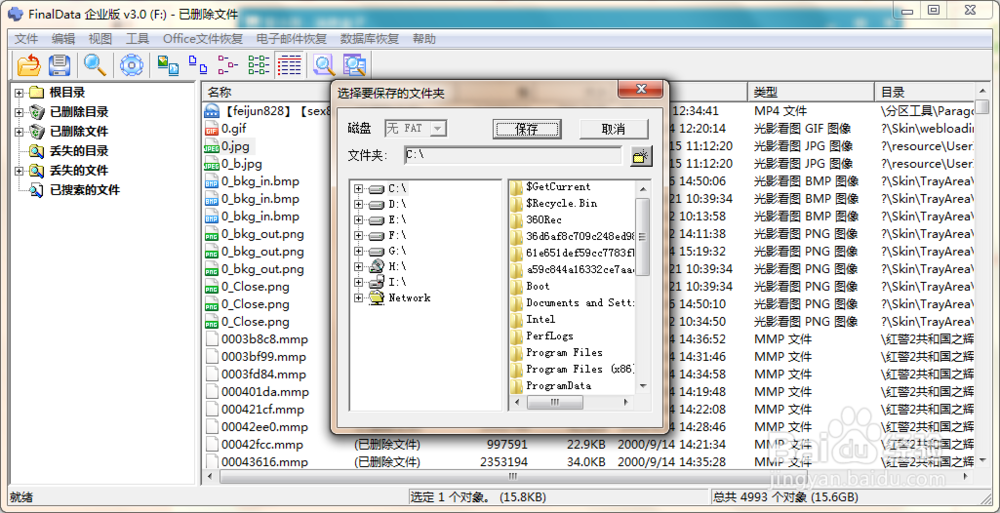Click the find magnifier toolbar icon
This screenshot has height=513, width=1000.
click(x=95, y=65)
